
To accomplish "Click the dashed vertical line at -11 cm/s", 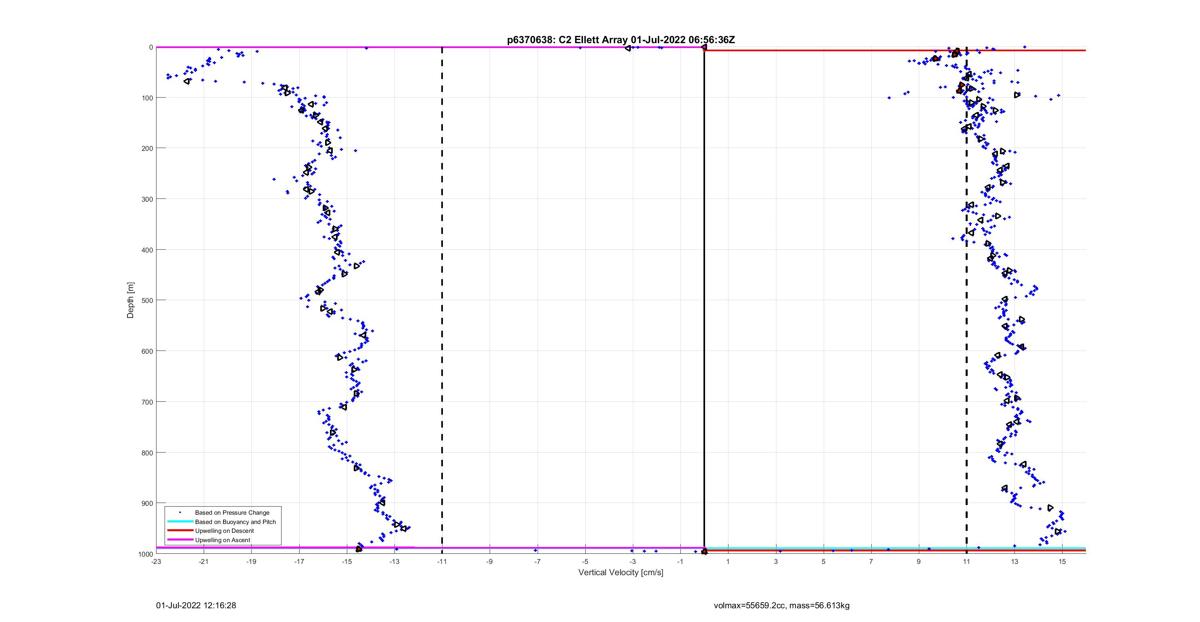I will 442,300.
